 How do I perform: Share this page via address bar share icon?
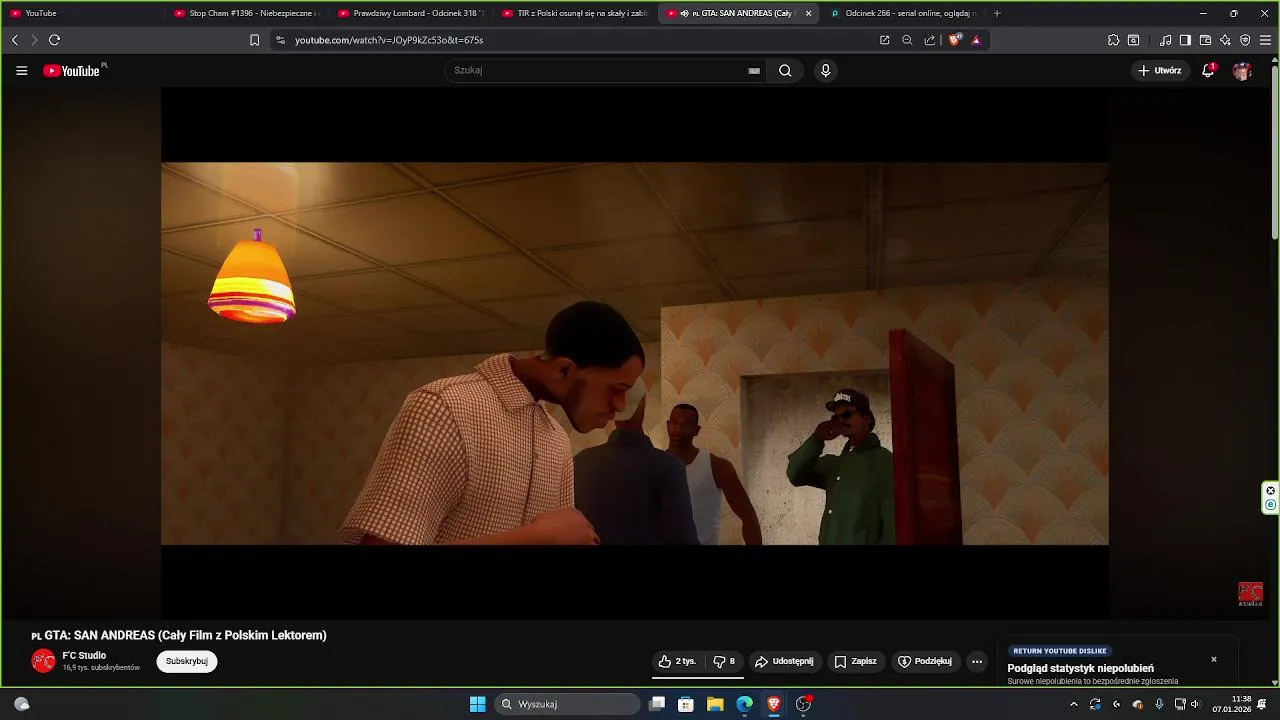pyautogui.click(x=930, y=40)
